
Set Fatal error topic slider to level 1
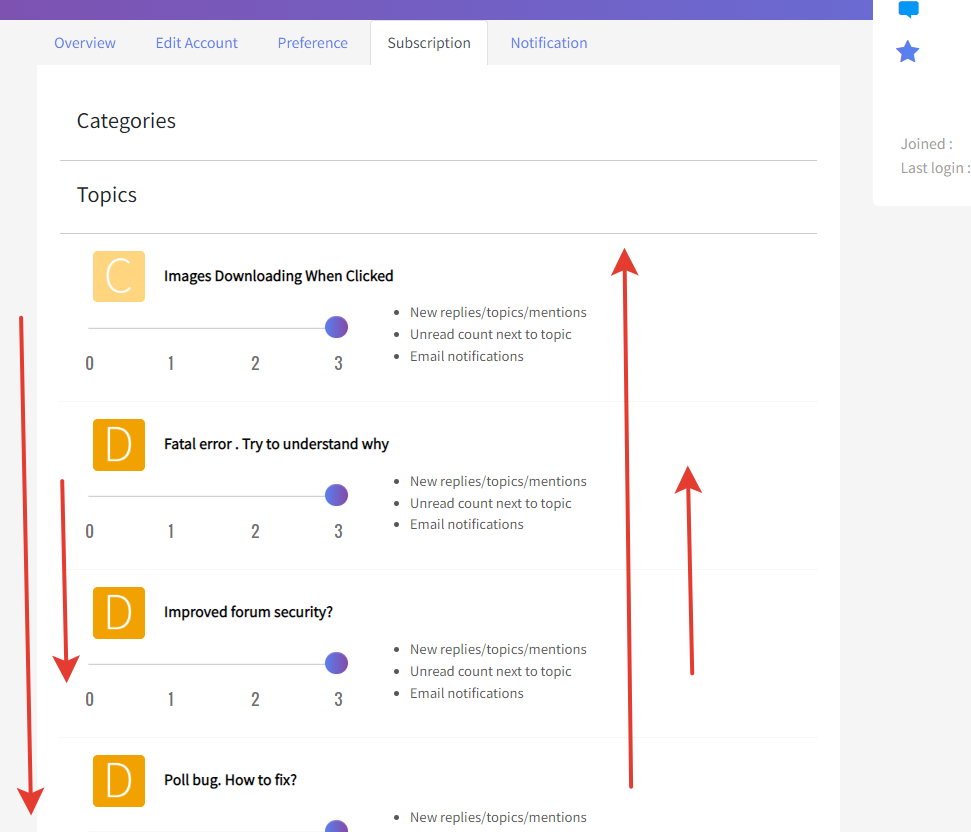[171, 496]
